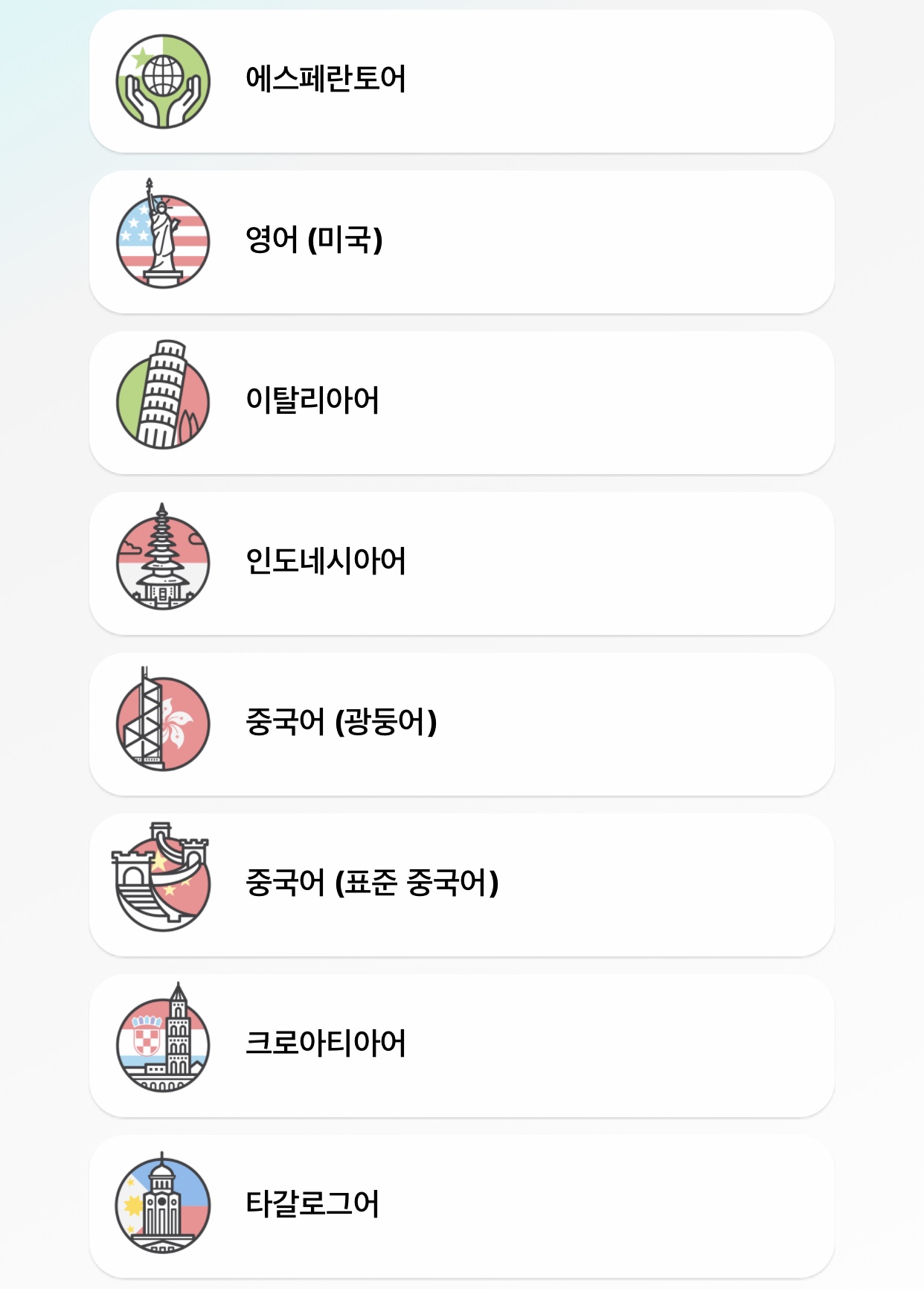Screen dimensions: 924x1289
Task: Tap the Indonesian pagoda temple icon
Action: pyautogui.click(x=163, y=556)
